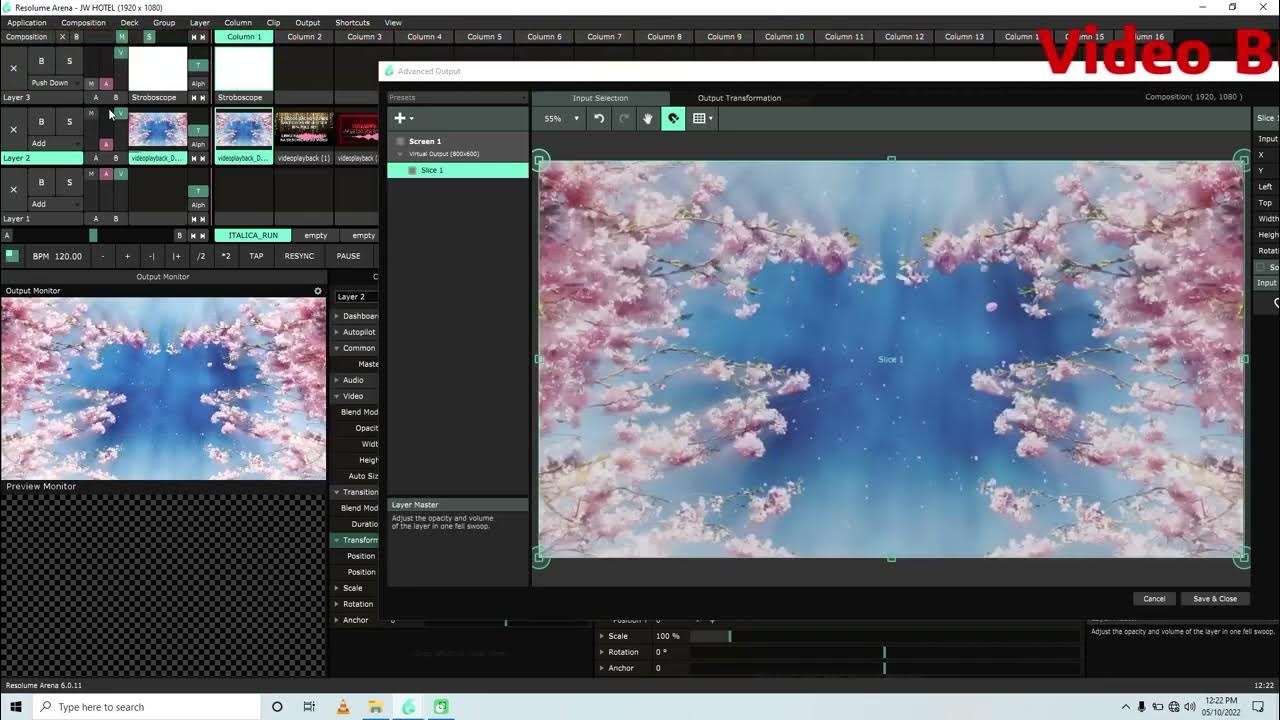The height and width of the screenshot is (720, 1280).
Task: Click the top-left corner handle of Slice 1
Action: (x=540, y=160)
